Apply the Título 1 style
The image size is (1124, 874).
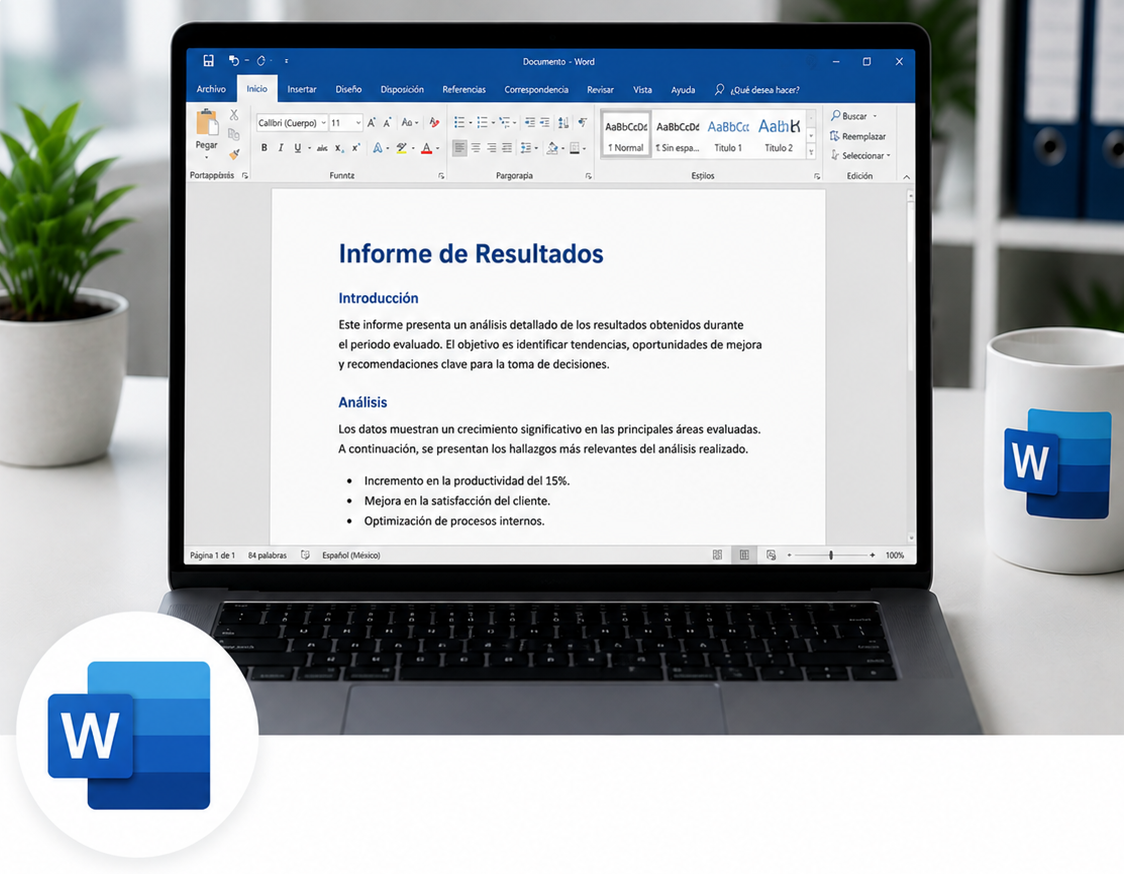point(728,136)
